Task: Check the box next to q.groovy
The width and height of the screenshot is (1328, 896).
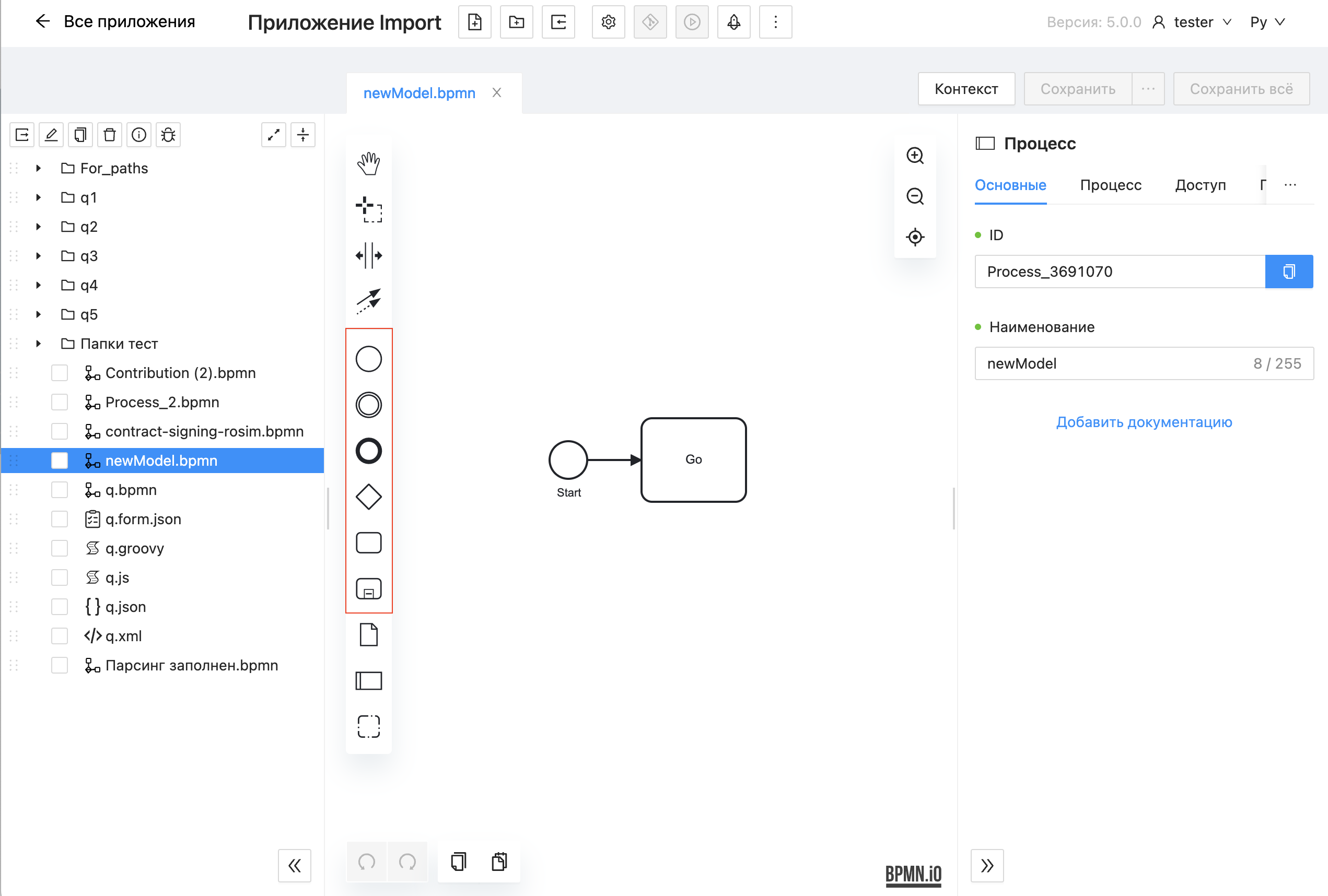Action: (60, 548)
